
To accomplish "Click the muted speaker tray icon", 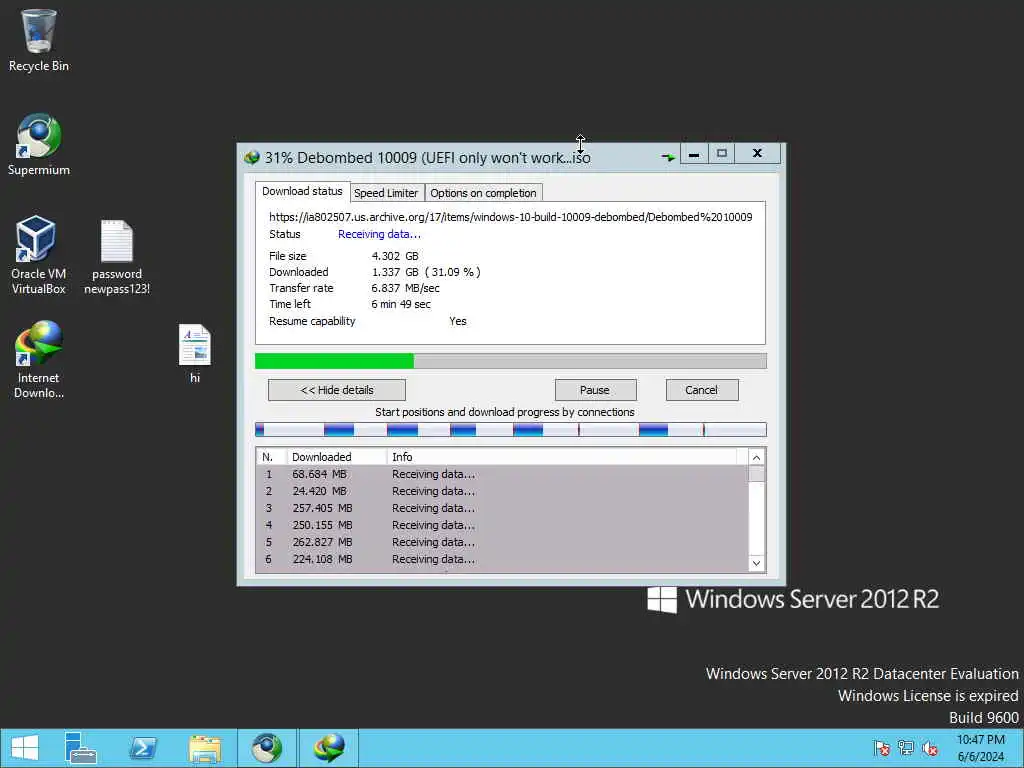I will [x=930, y=748].
